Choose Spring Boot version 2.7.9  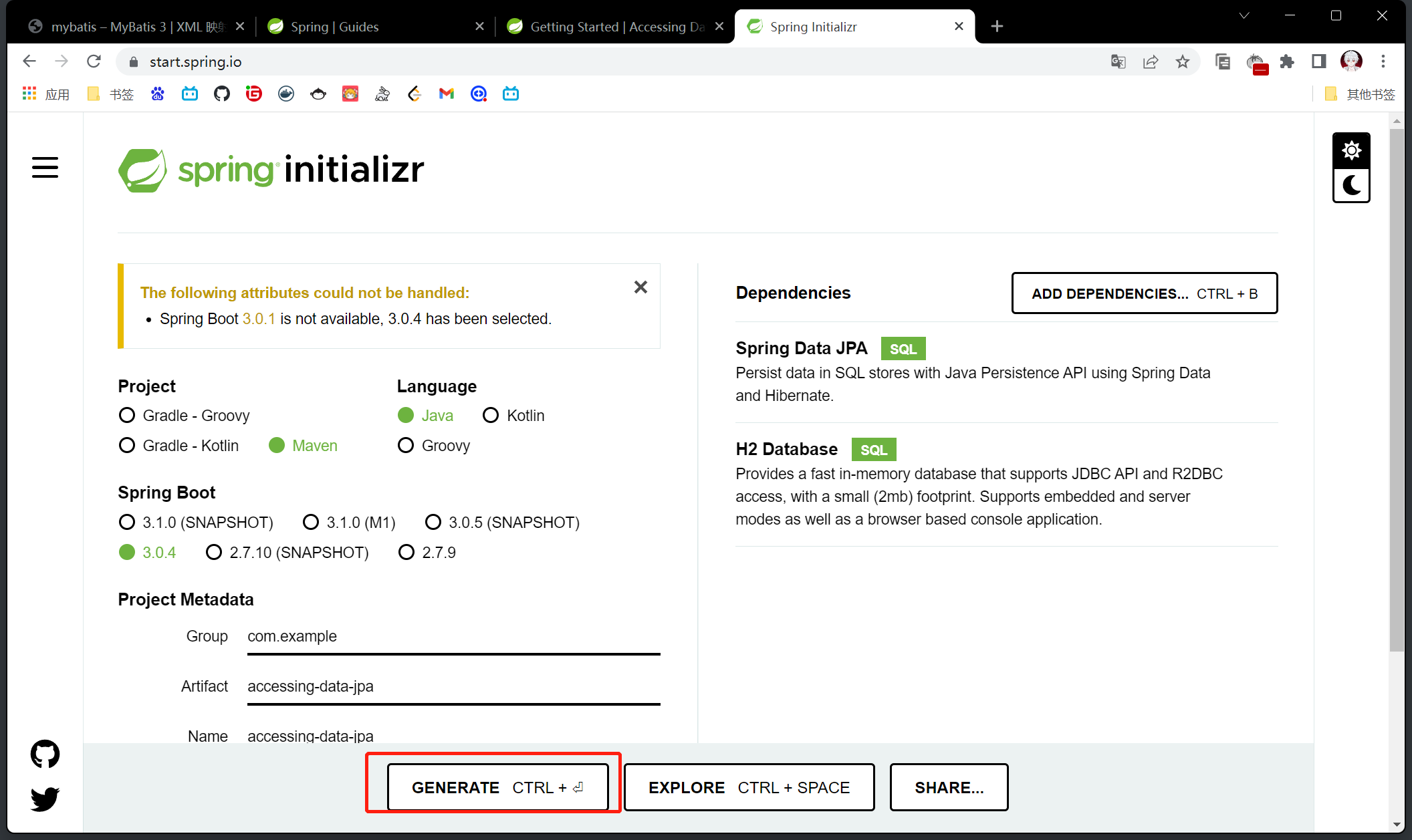[406, 553]
